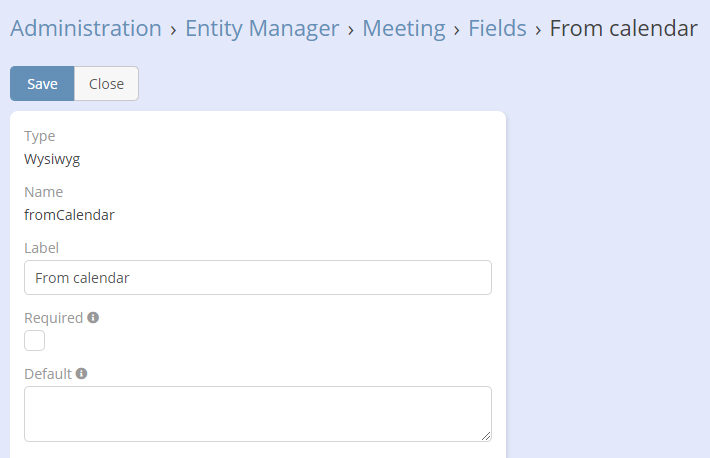Image resolution: width=710 pixels, height=458 pixels.
Task: Open Entity Manager breadcrumb link
Action: pyautogui.click(x=262, y=28)
